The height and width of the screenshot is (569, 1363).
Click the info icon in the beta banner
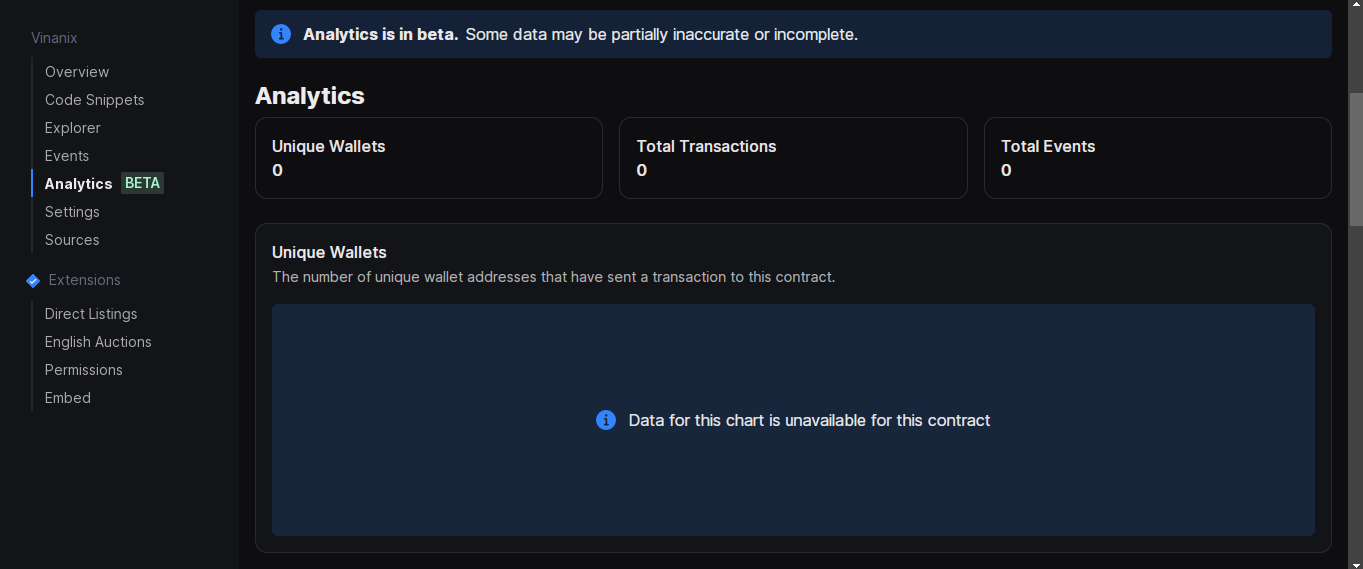pyautogui.click(x=281, y=34)
